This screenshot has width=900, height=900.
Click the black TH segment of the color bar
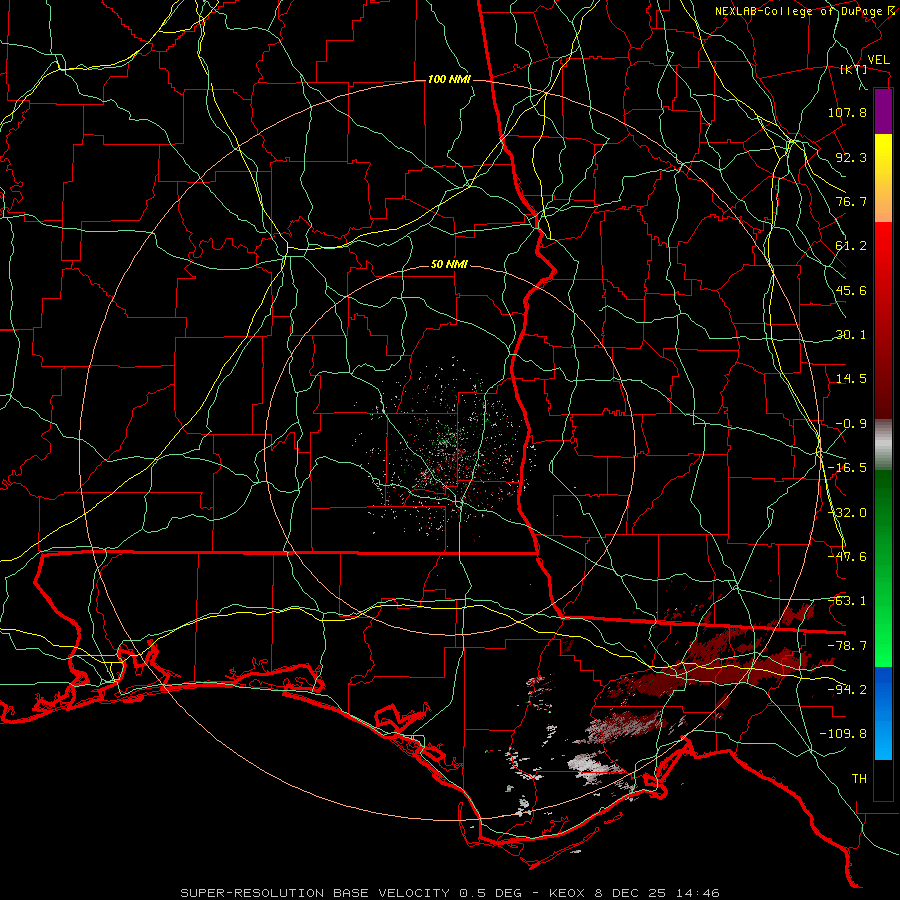(883, 779)
